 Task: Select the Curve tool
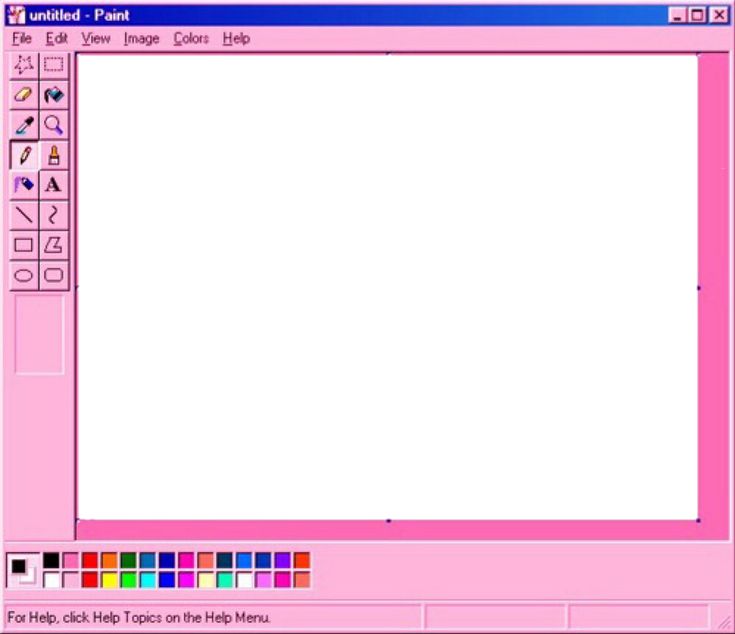pyautogui.click(x=53, y=215)
